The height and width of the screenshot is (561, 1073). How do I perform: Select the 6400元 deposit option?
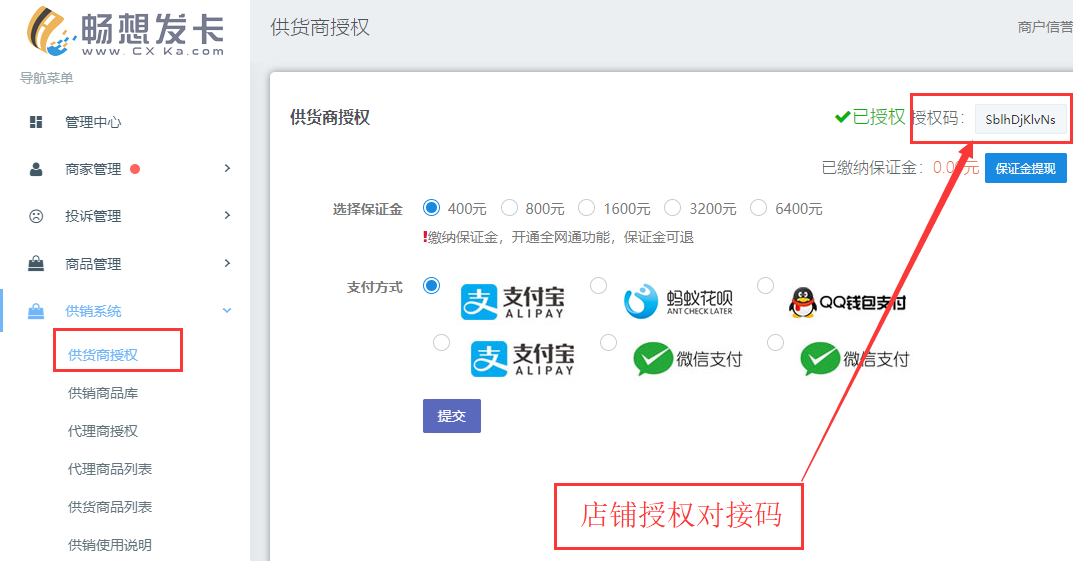click(x=758, y=207)
